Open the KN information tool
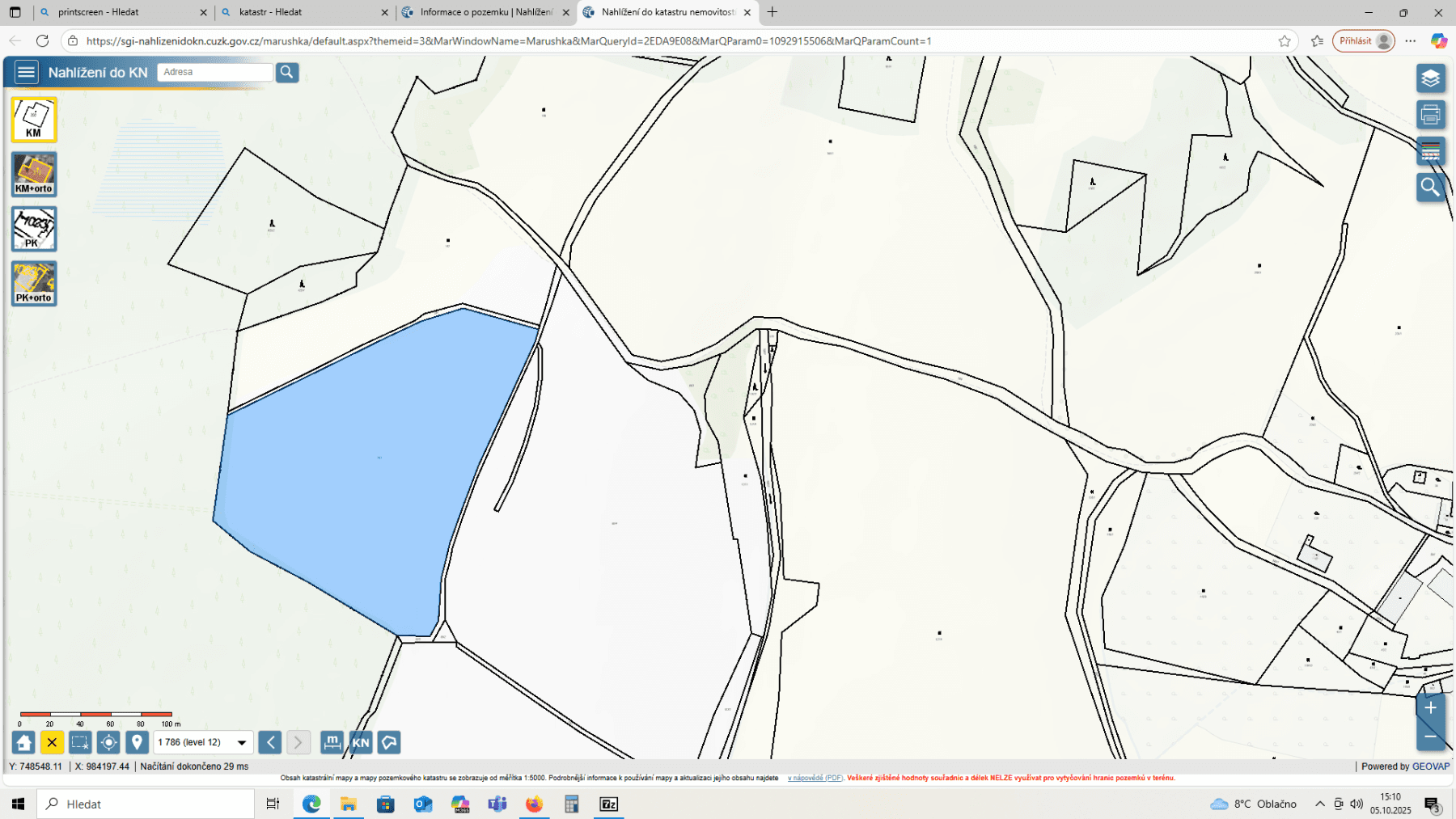This screenshot has height=819, width=1456. click(361, 741)
